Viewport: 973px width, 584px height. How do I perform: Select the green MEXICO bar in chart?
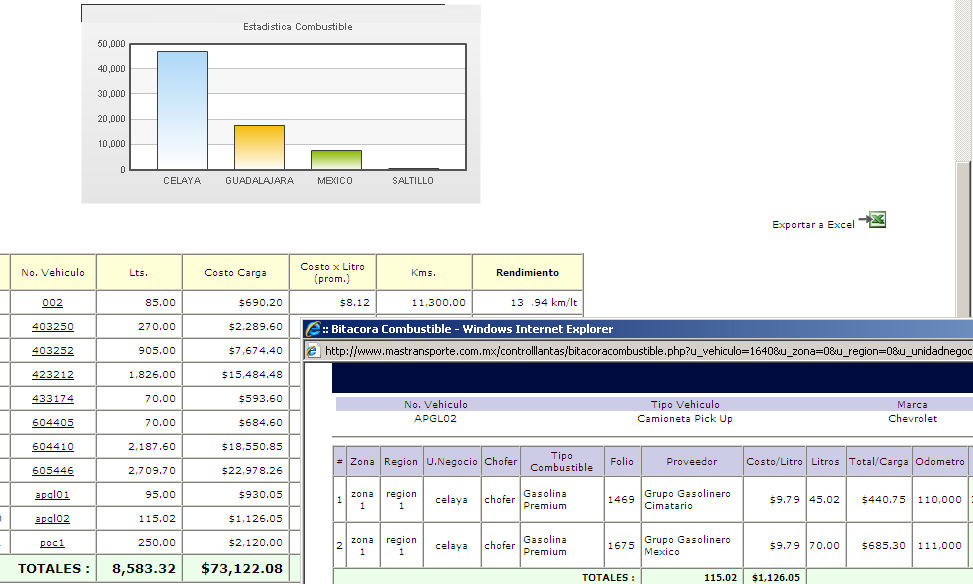tap(336, 160)
